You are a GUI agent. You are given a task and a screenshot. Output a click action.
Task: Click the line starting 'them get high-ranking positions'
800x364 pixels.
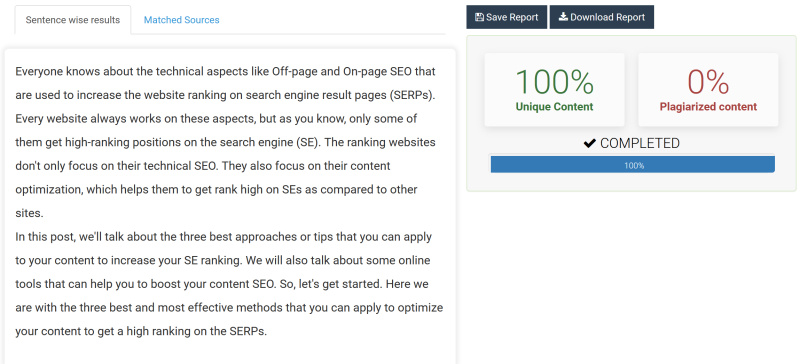point(225,142)
